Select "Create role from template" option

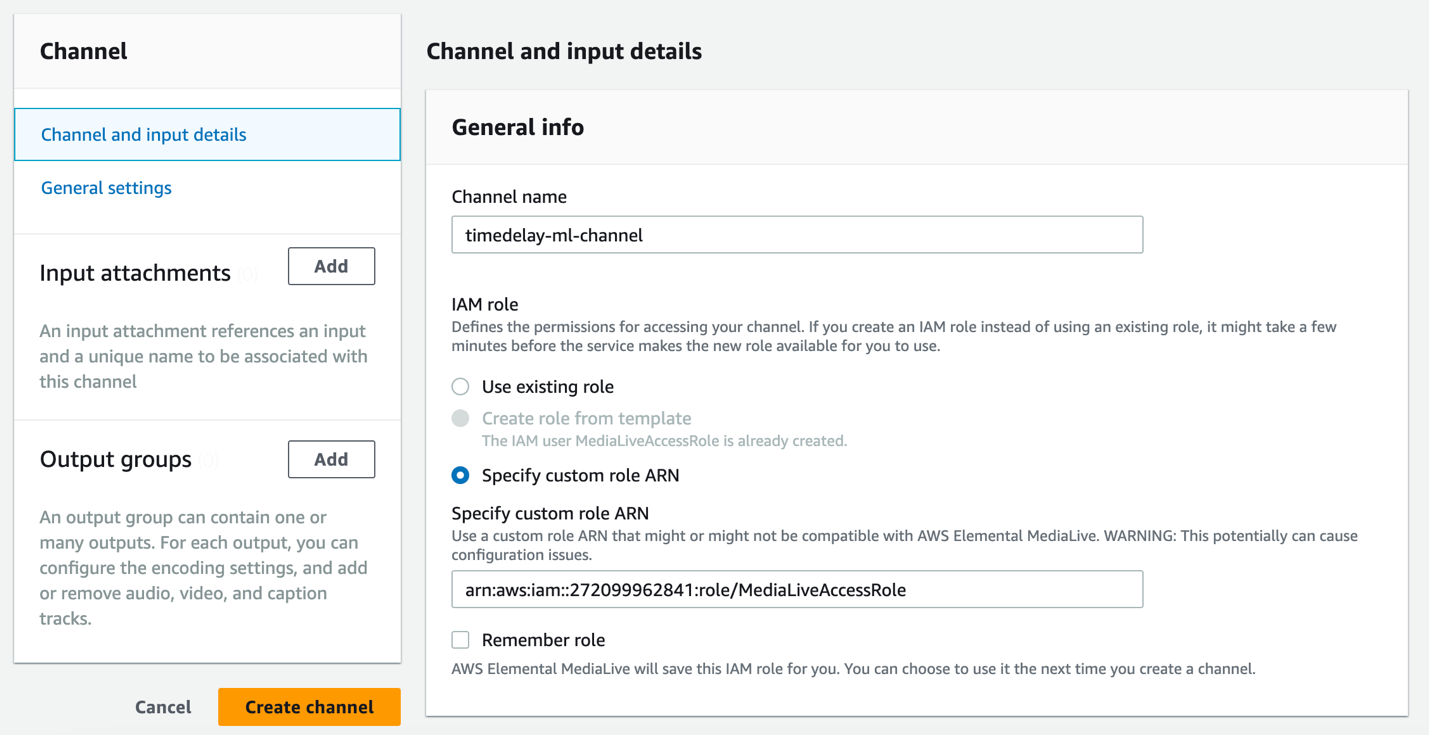pyautogui.click(x=460, y=418)
